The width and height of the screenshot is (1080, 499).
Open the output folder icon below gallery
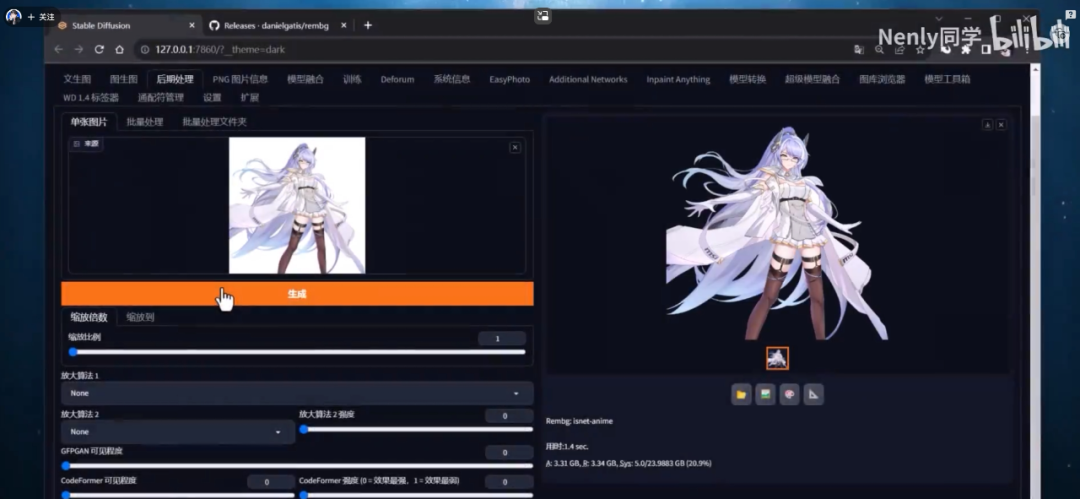coord(741,395)
